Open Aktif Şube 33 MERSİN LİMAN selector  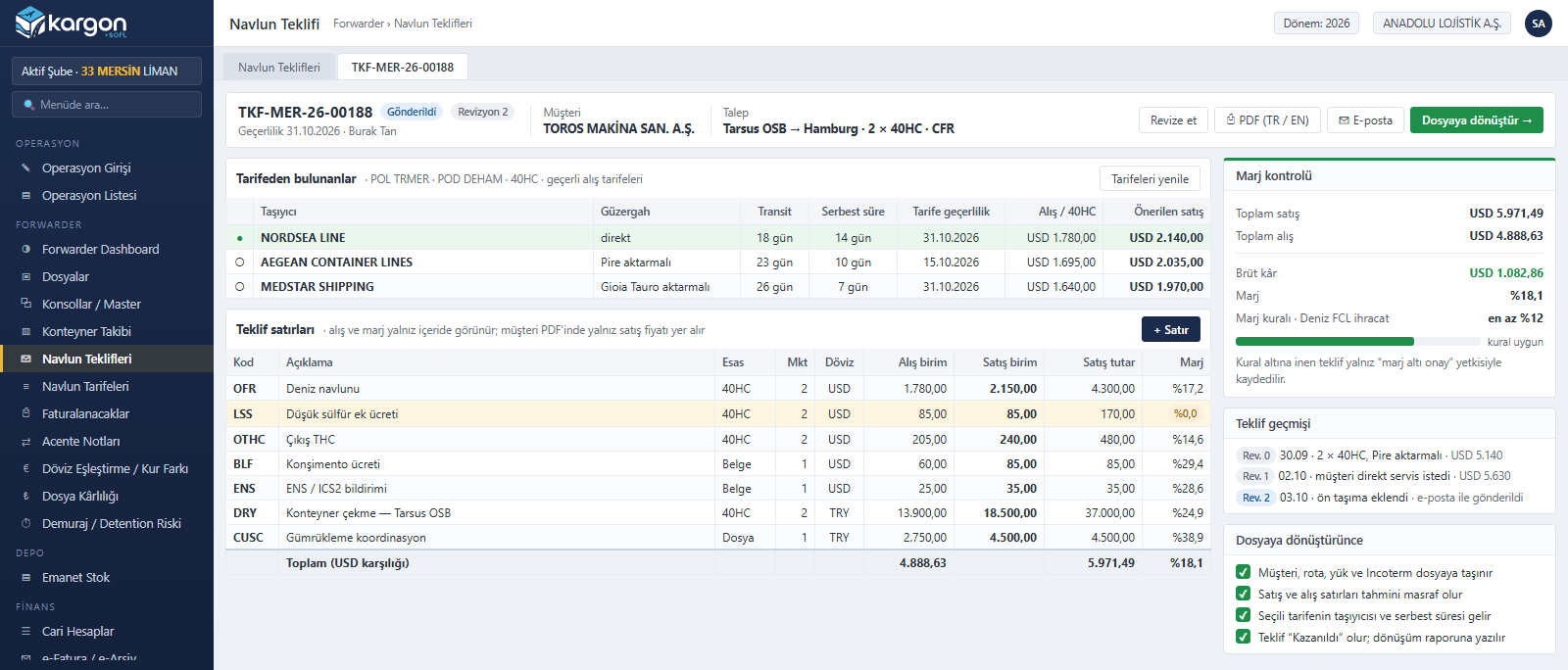click(x=107, y=72)
